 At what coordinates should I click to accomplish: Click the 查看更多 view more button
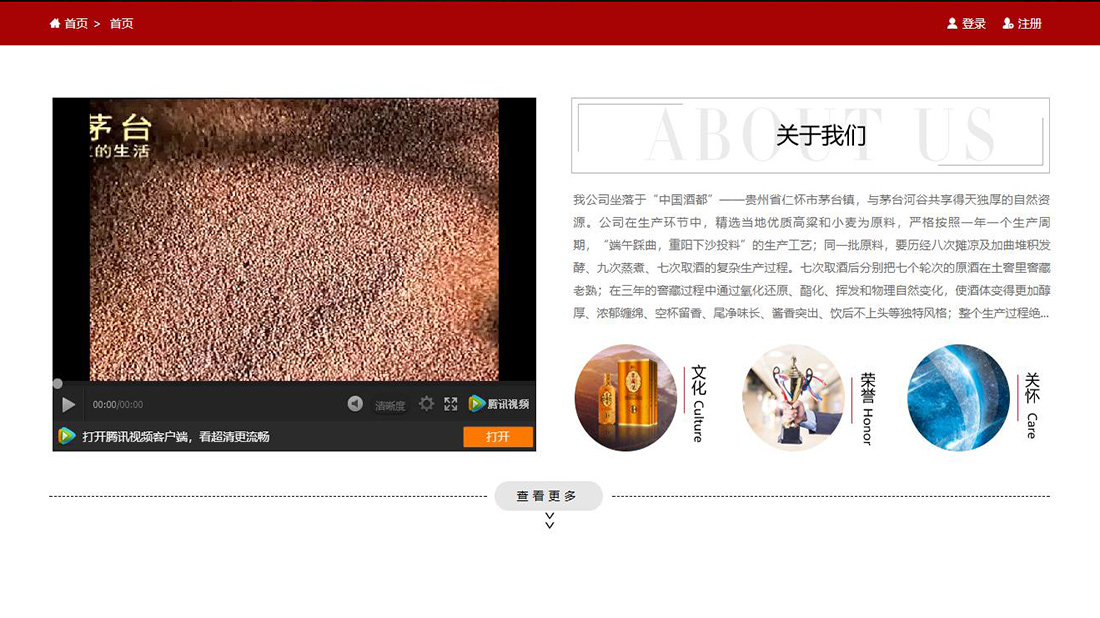[549, 496]
